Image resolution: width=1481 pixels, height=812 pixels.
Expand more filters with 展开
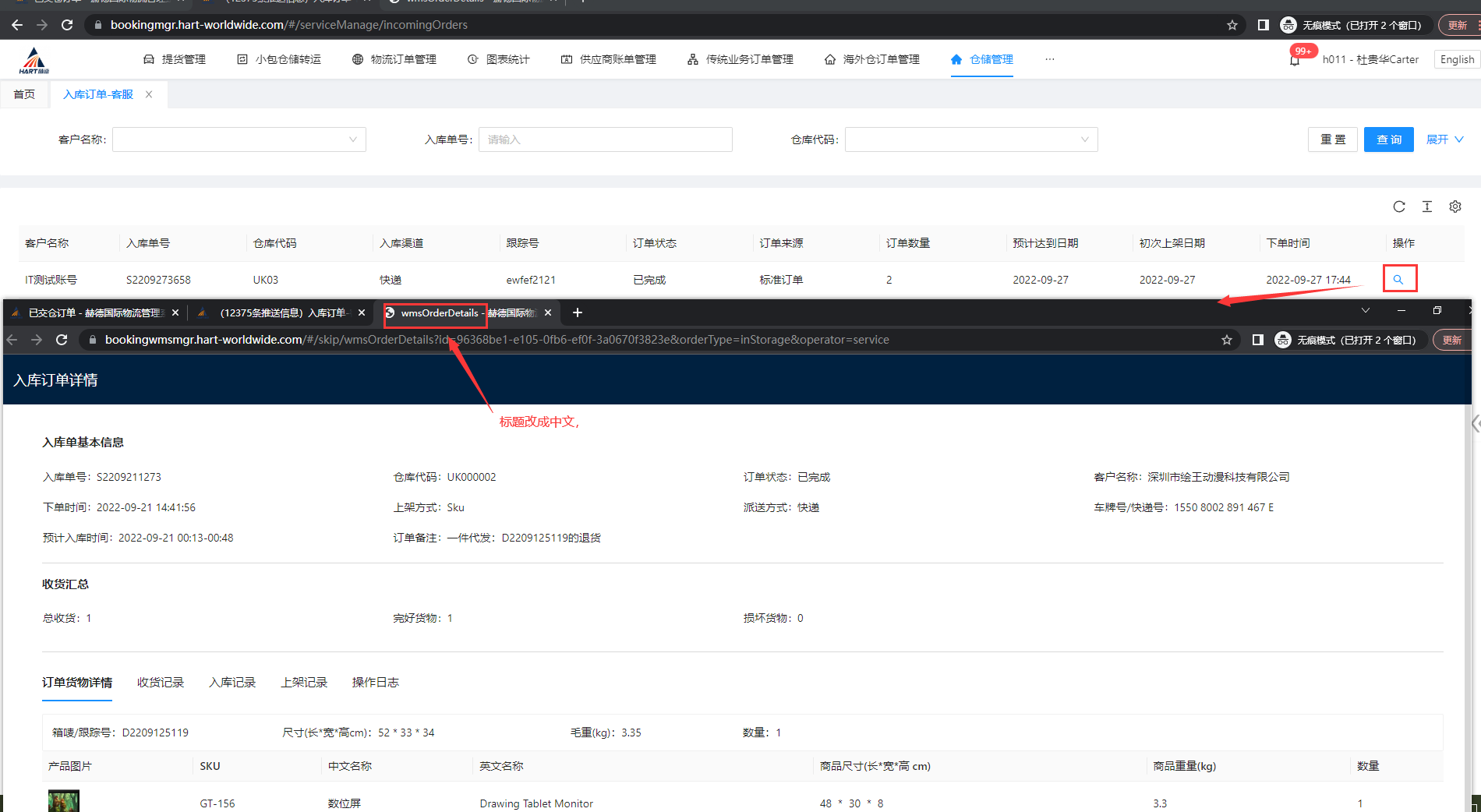[1444, 139]
